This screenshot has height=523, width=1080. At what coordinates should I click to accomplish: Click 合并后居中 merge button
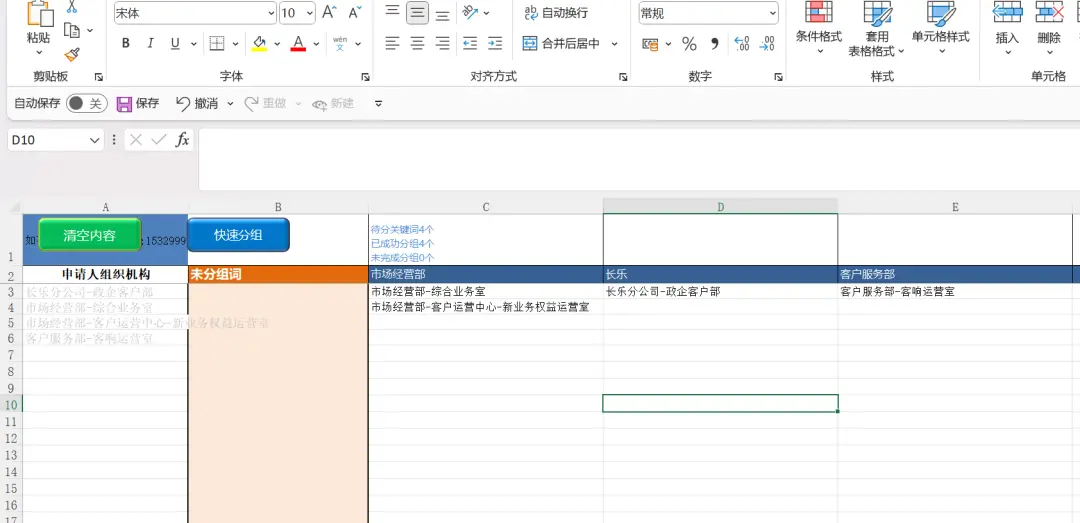pyautogui.click(x=561, y=43)
